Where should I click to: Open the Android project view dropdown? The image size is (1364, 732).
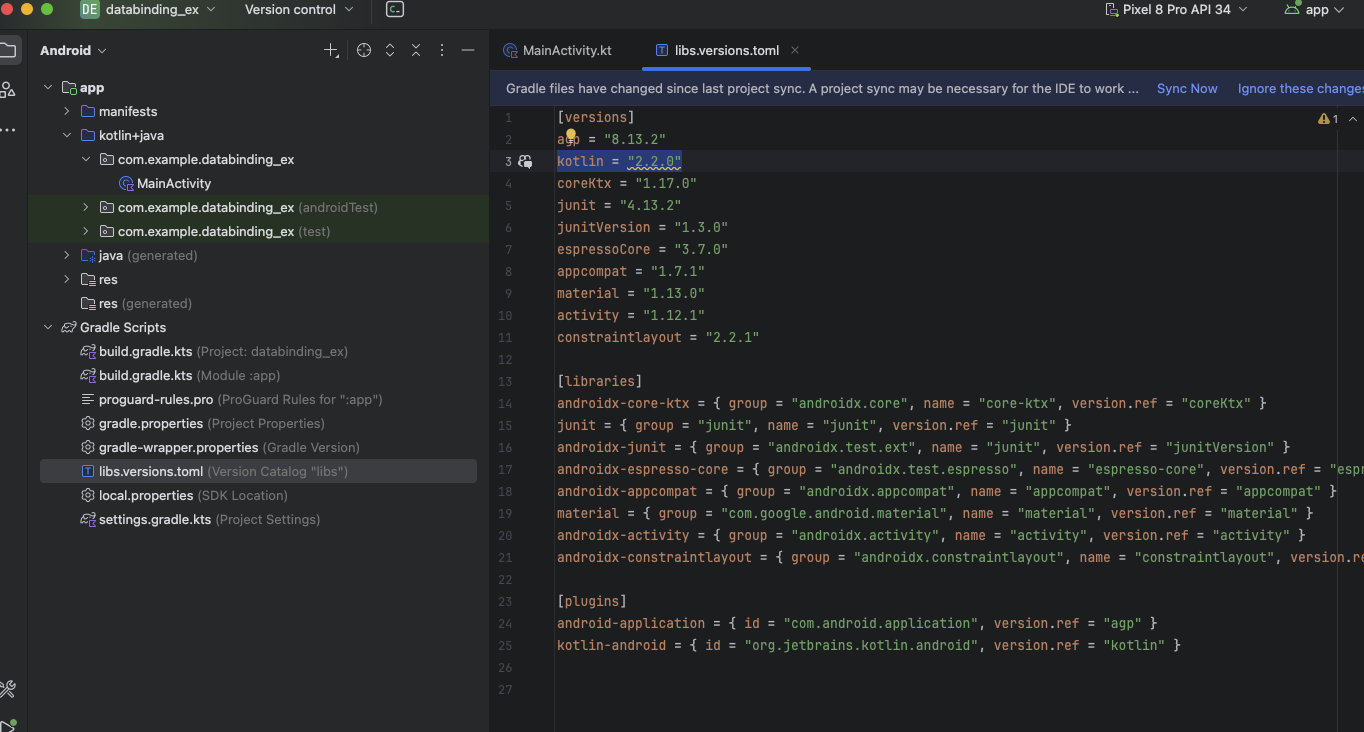point(73,50)
